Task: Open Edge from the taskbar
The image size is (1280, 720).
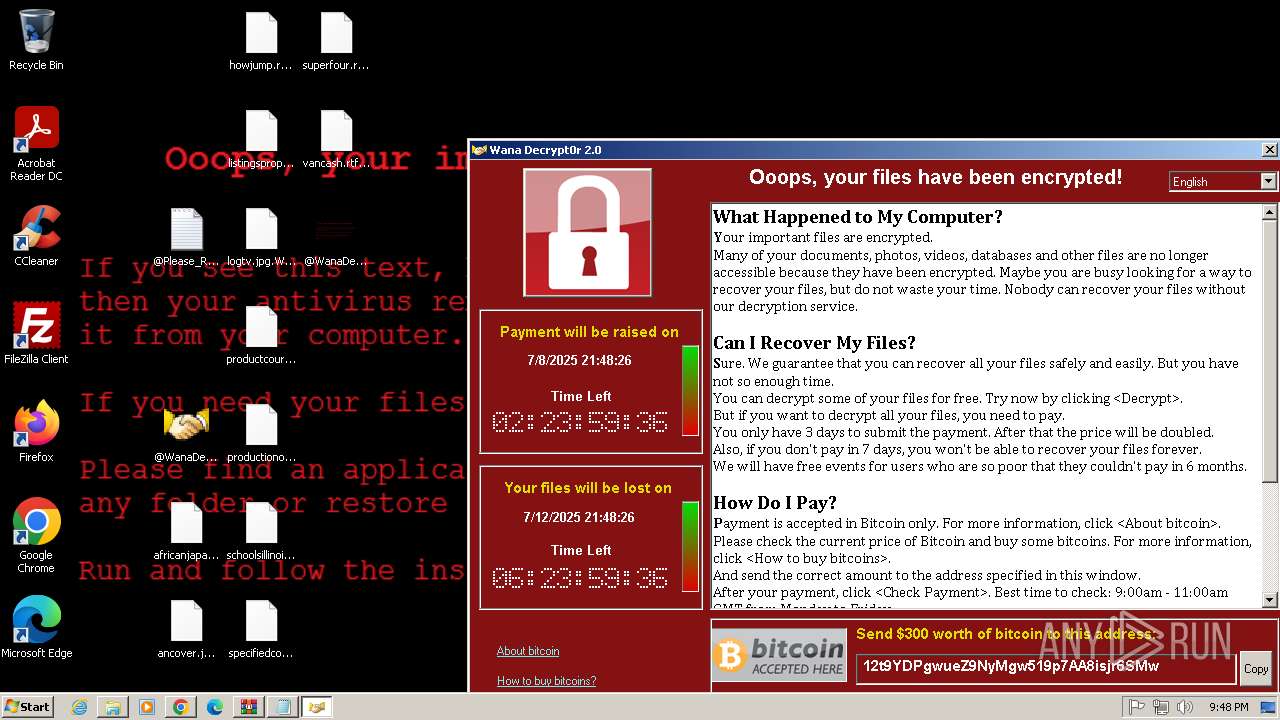Action: tap(215, 707)
